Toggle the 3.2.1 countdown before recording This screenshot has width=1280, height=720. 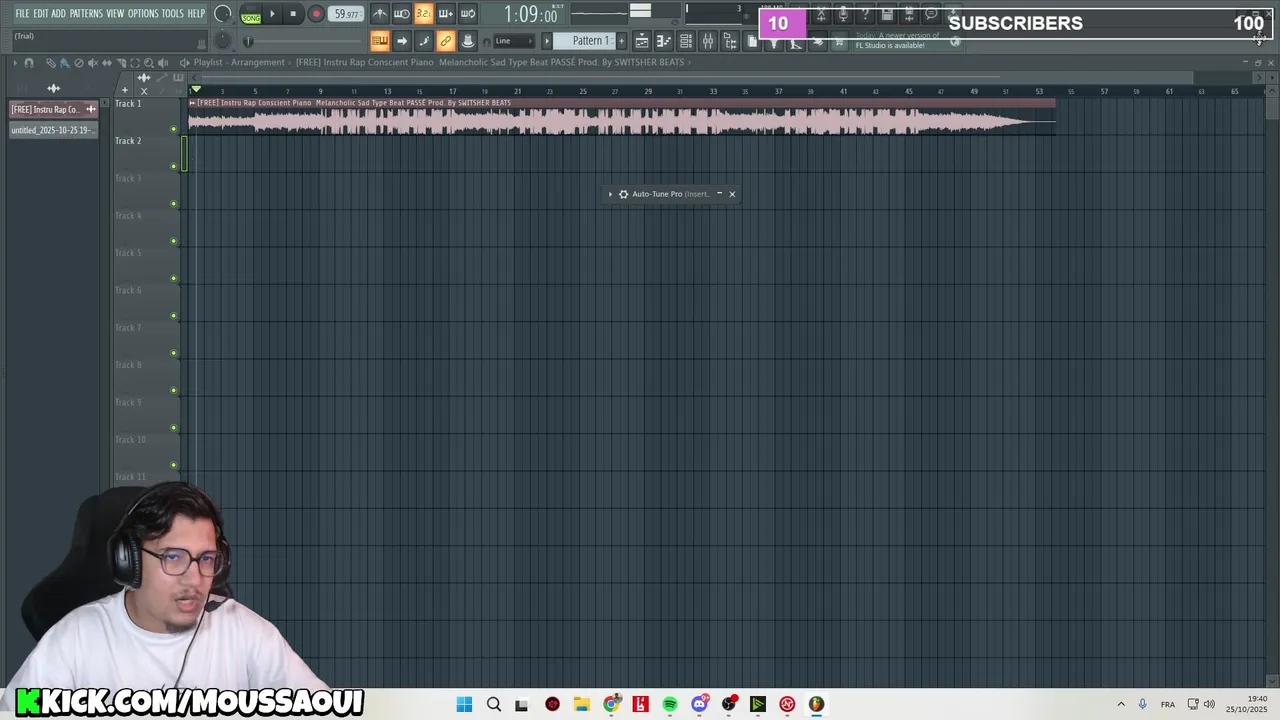424,14
